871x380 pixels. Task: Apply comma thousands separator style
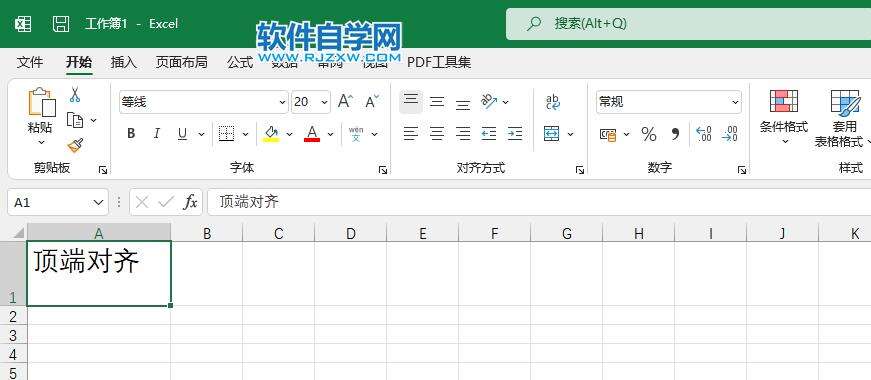tap(675, 134)
